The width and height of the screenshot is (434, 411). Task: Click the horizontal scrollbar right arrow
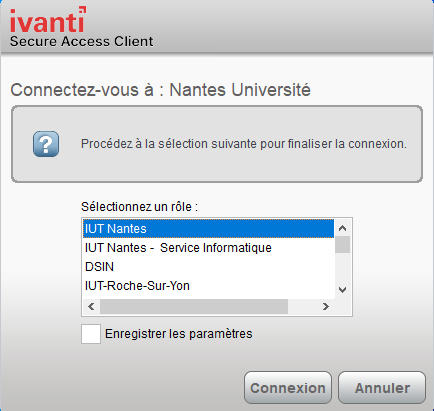coord(326,306)
